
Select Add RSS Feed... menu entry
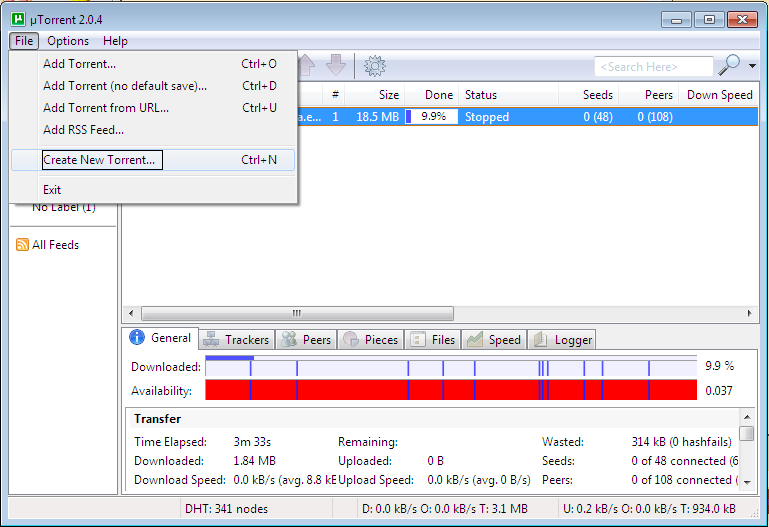[153, 130]
